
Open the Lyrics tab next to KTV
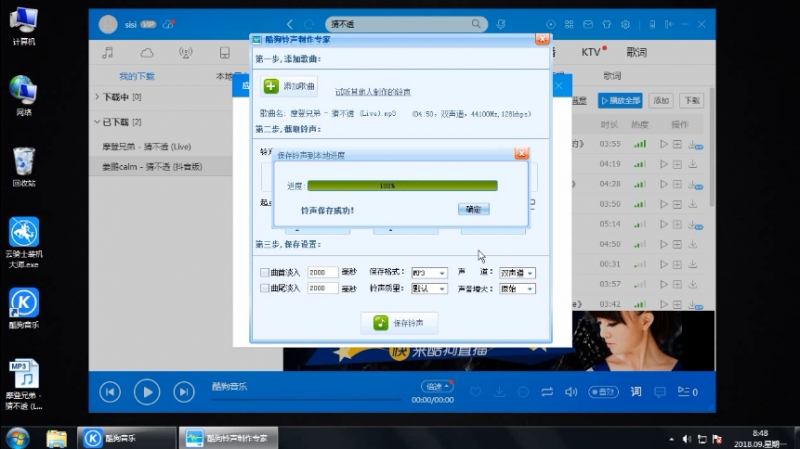(636, 52)
